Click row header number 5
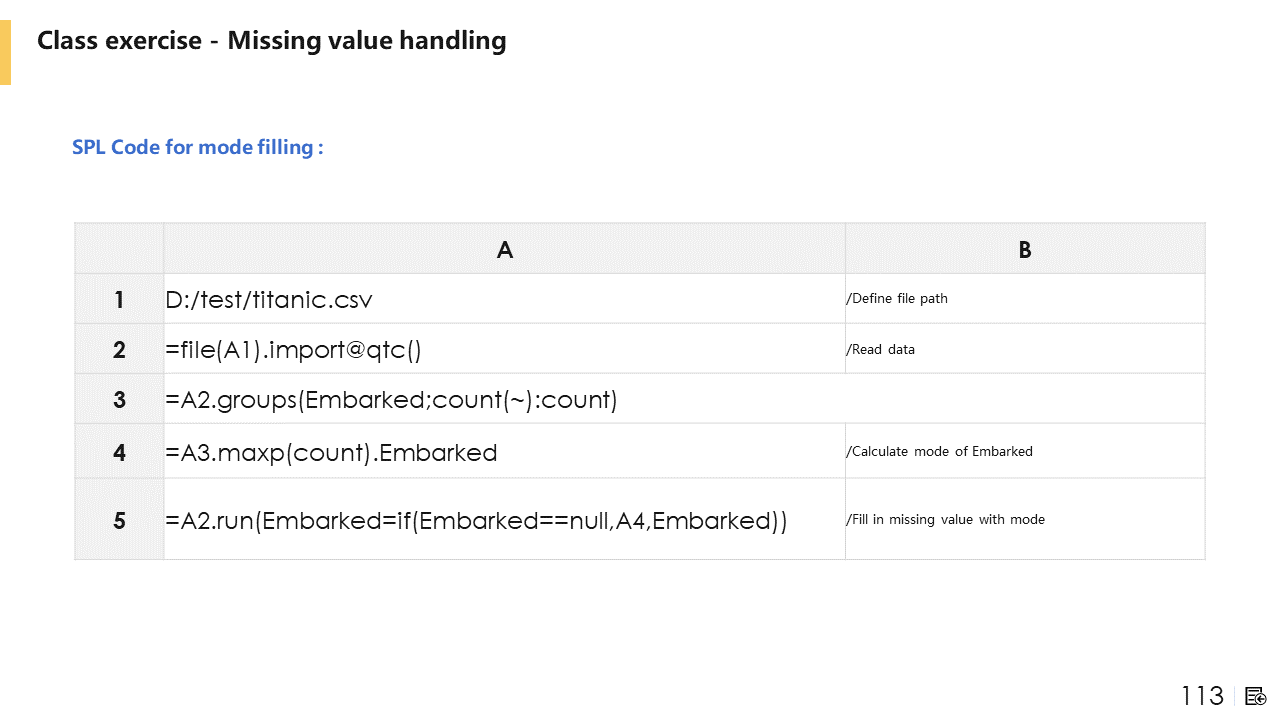The image size is (1280, 720). click(119, 520)
